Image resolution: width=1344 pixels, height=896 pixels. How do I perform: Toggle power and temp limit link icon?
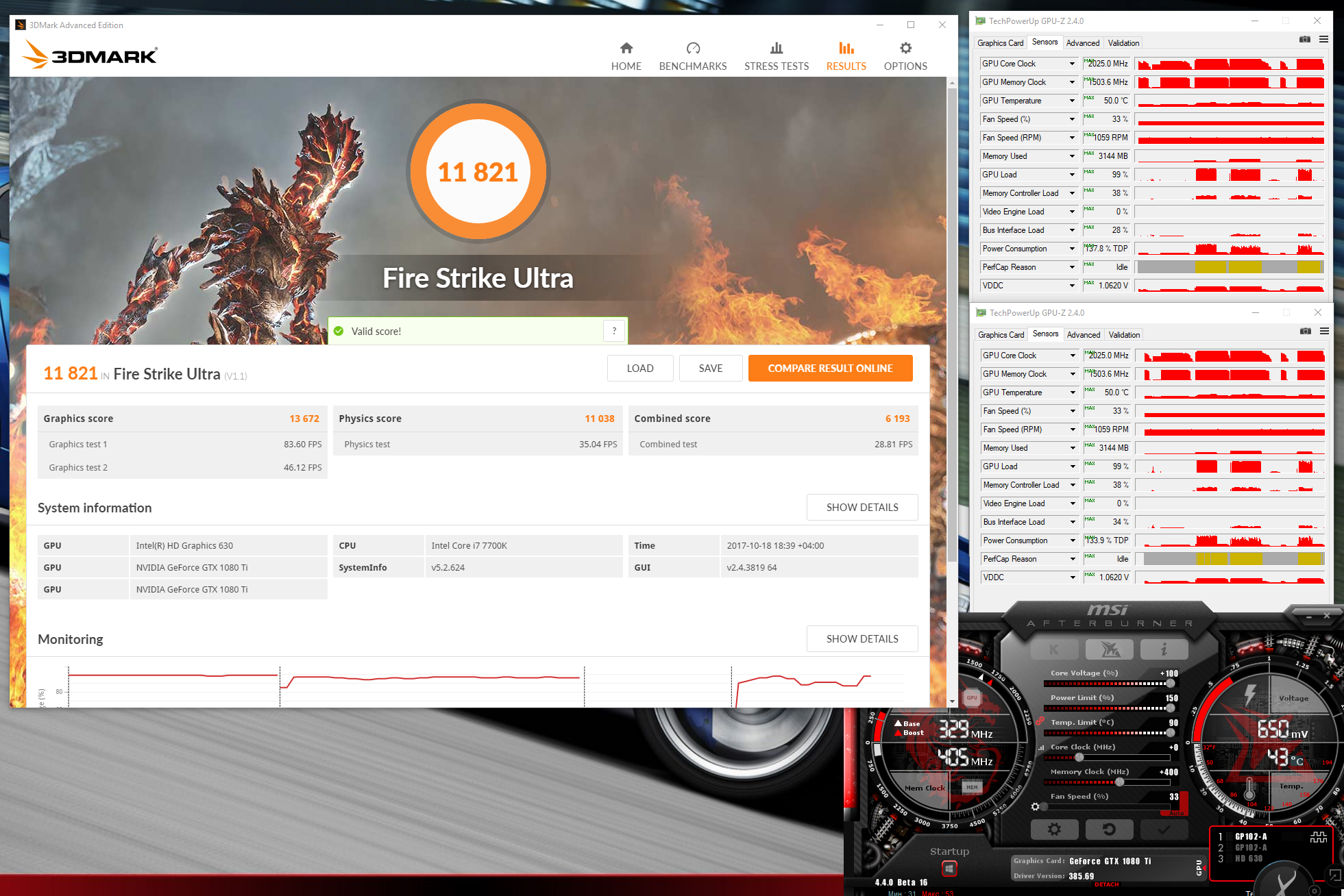tap(1040, 721)
